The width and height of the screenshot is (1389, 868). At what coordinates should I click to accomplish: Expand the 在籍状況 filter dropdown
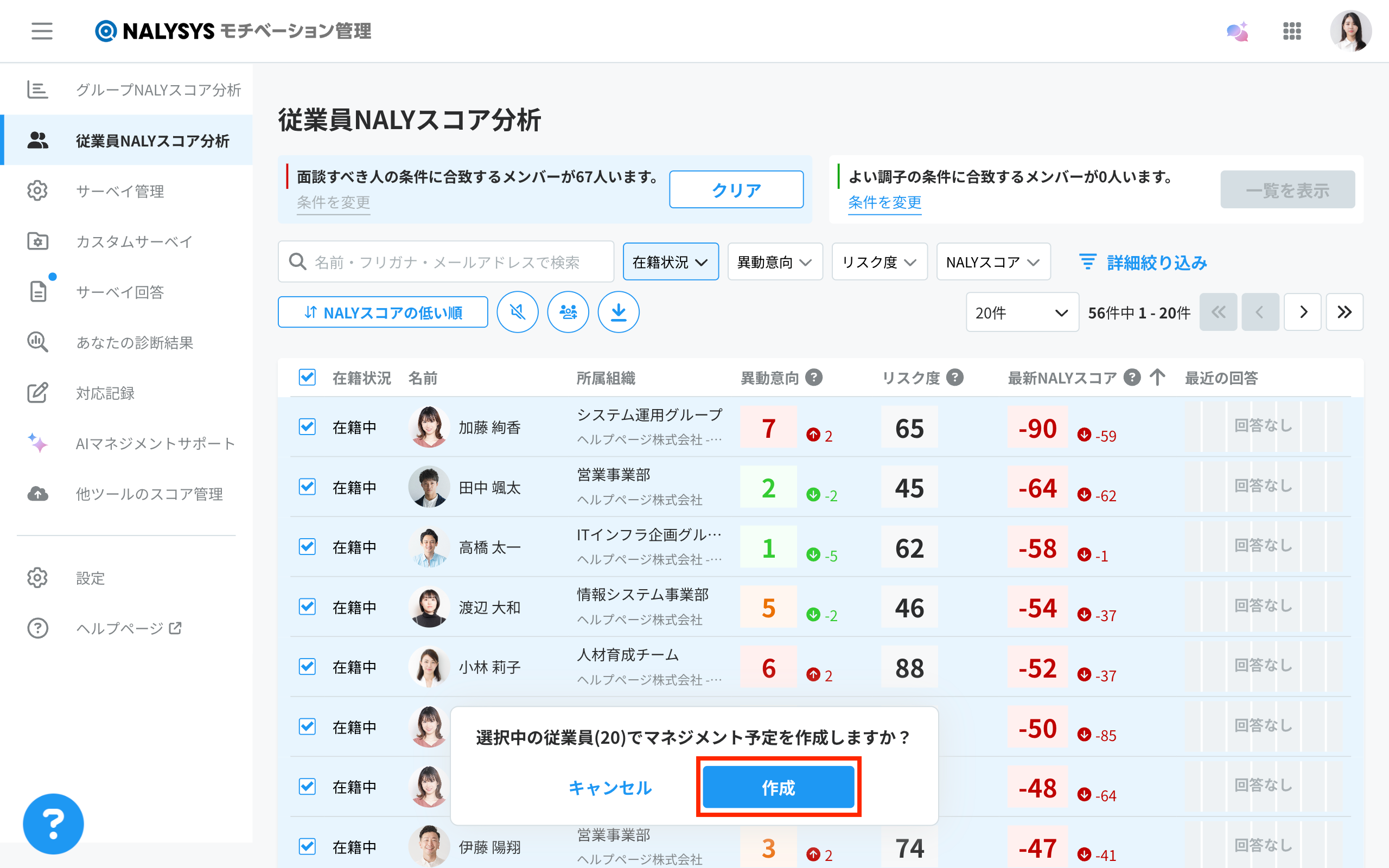pyautogui.click(x=671, y=263)
